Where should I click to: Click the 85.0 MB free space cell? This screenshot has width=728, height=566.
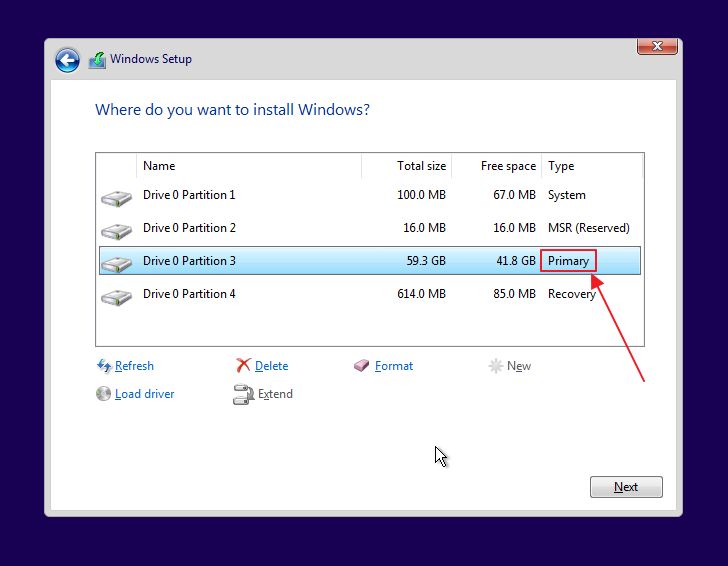514,294
